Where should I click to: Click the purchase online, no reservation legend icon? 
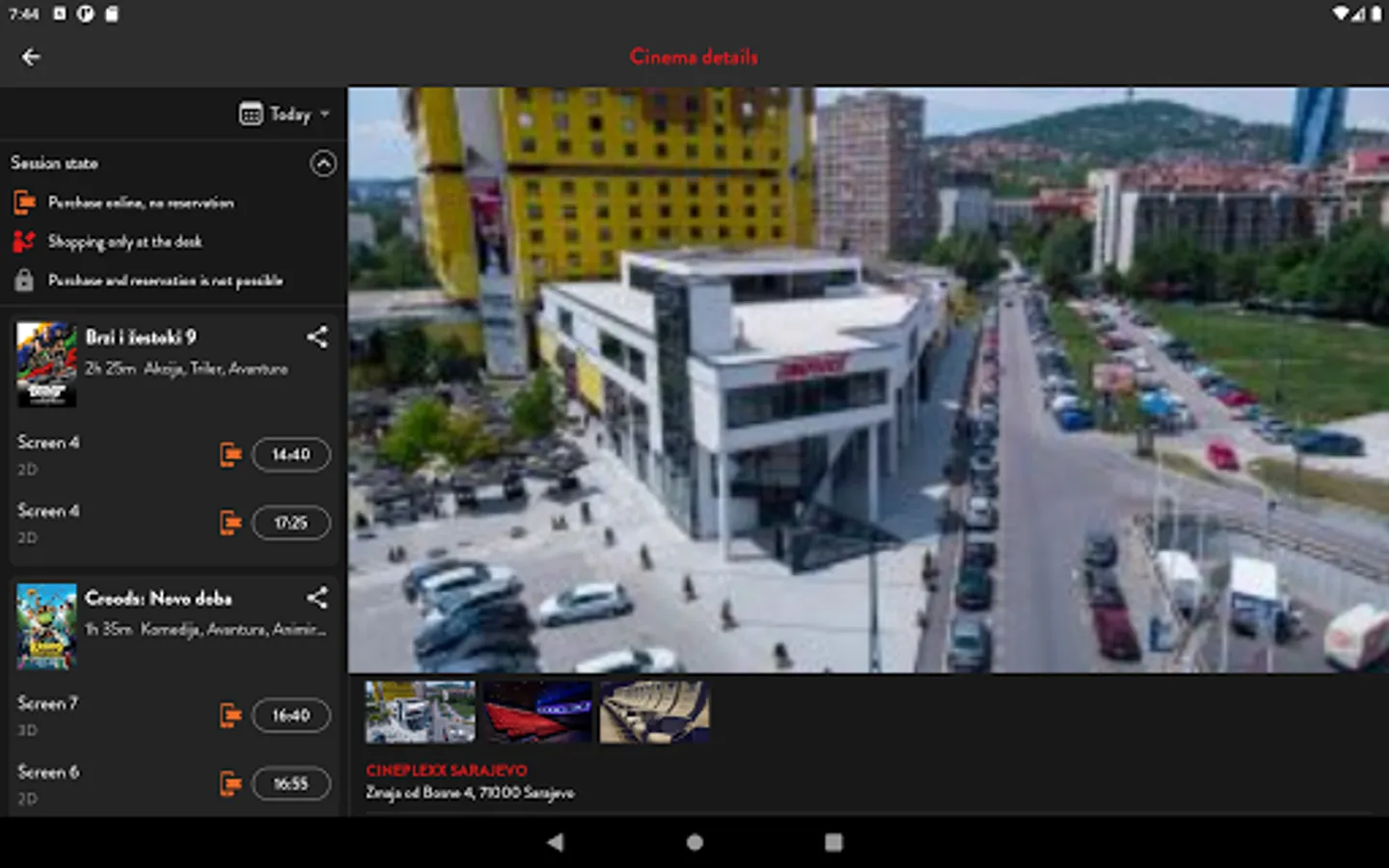pyautogui.click(x=25, y=203)
